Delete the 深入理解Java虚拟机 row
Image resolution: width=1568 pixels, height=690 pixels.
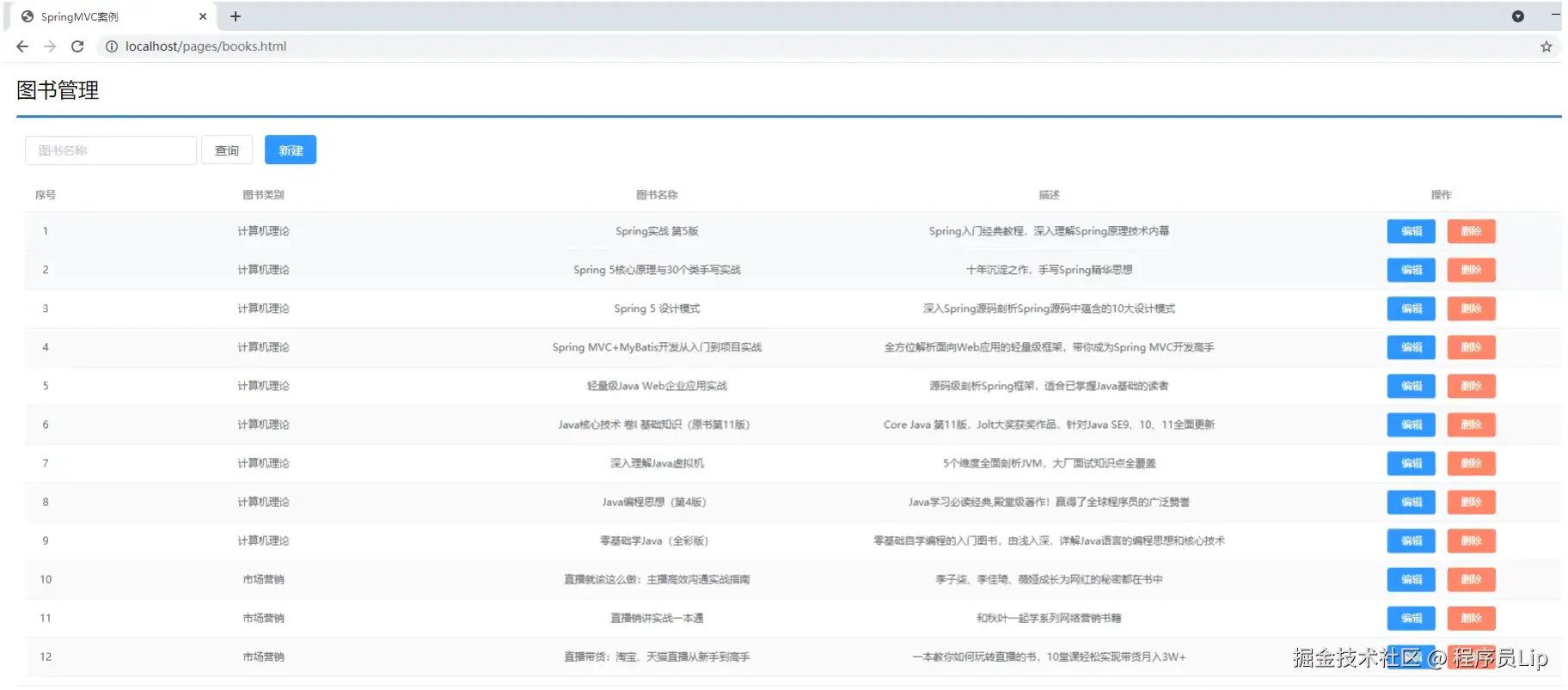(1471, 463)
